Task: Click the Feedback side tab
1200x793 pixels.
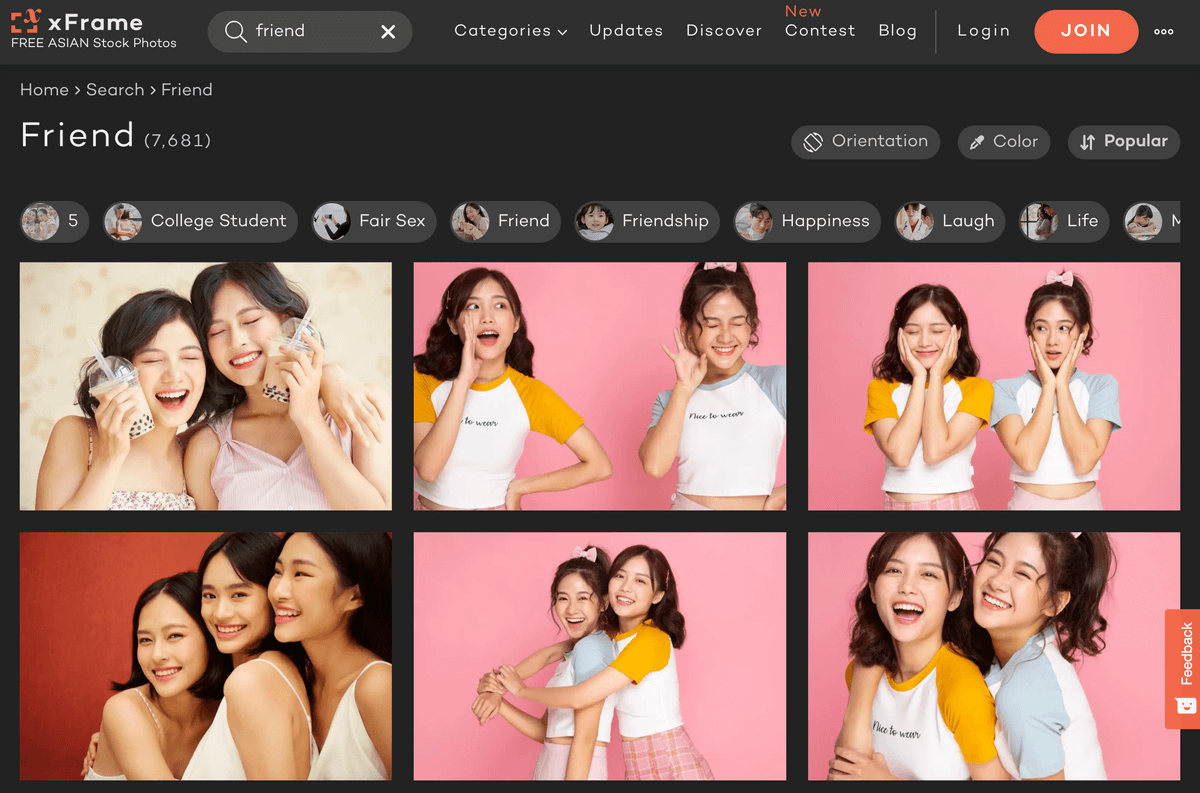Action: (x=1184, y=668)
